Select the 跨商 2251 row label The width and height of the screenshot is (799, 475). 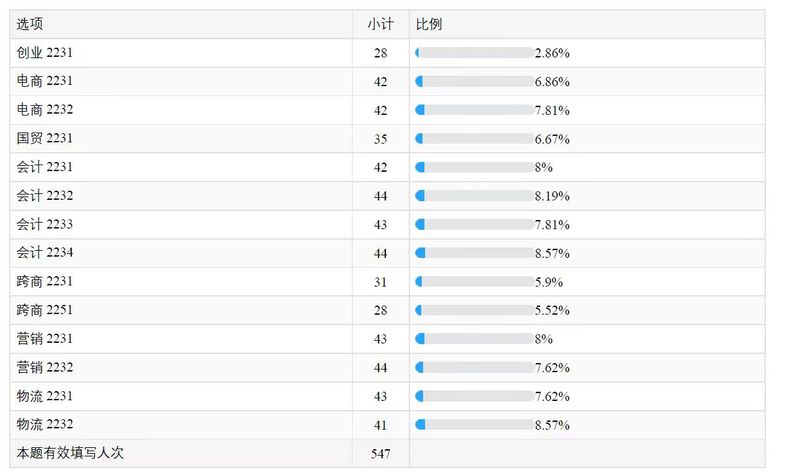coord(45,310)
